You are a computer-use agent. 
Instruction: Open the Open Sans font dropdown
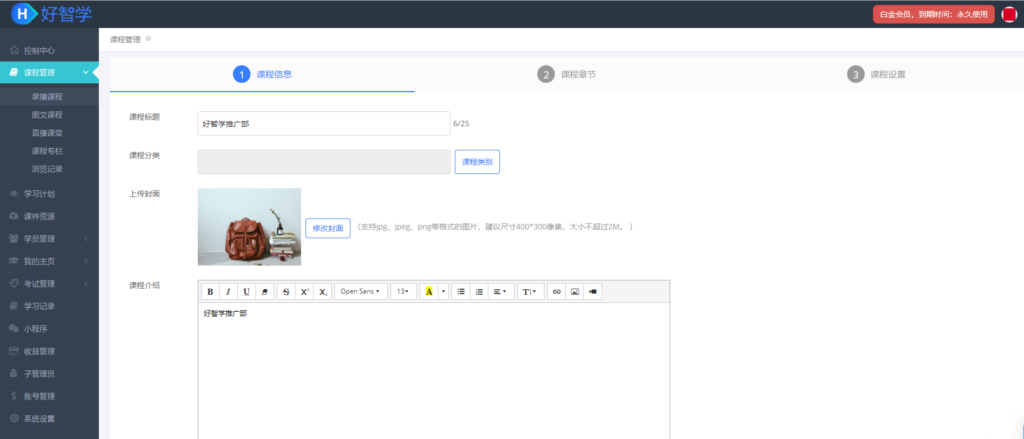360,291
